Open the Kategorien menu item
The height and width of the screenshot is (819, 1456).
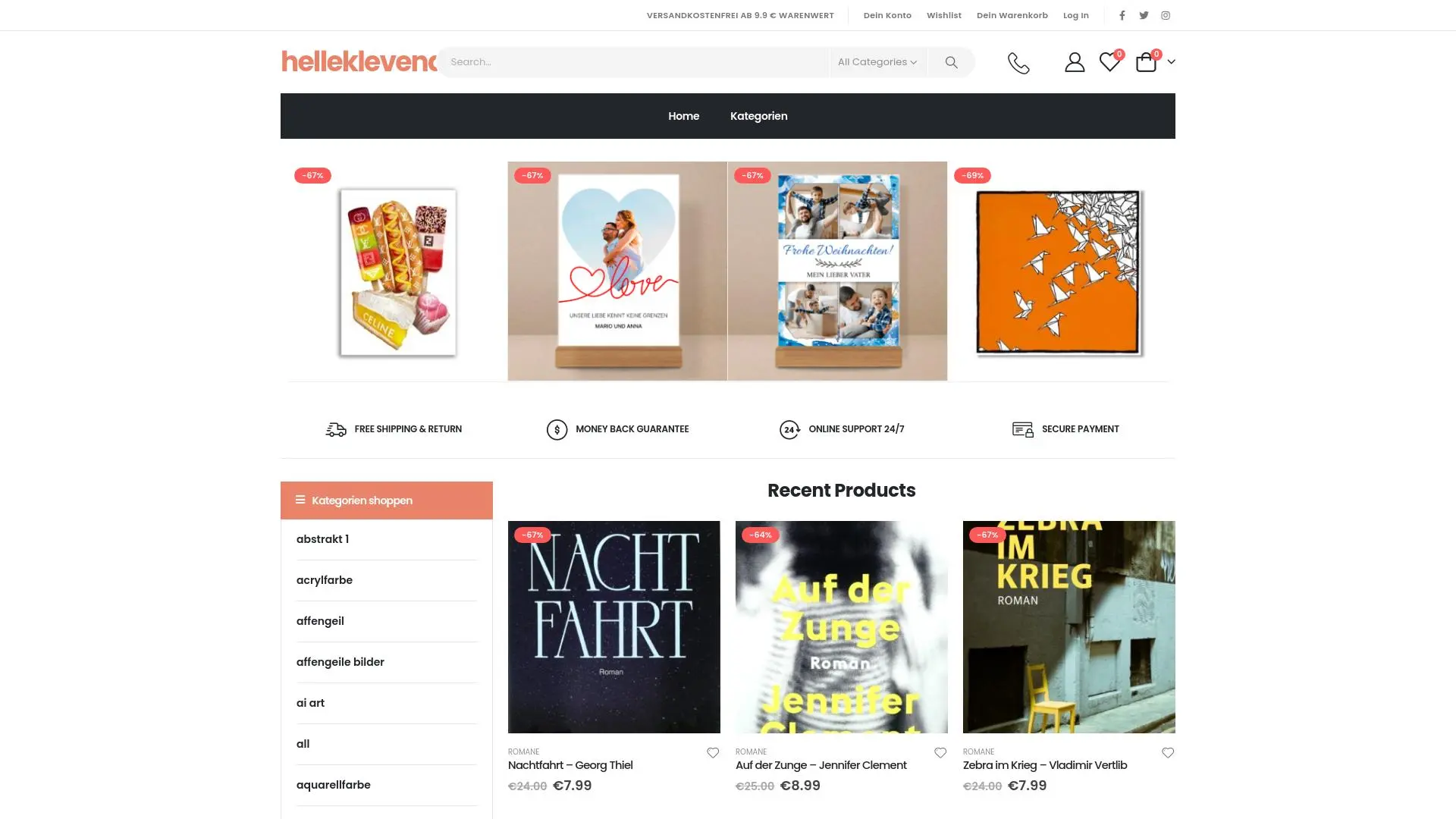(758, 116)
